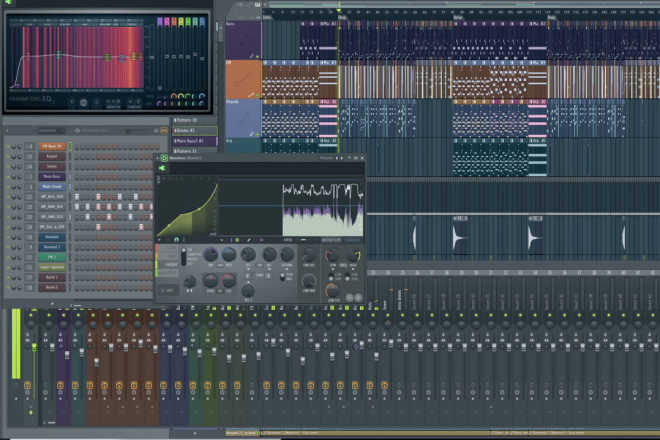660x440 pixels.
Task: Activate the first FM Bass step button
Action: (x=77, y=147)
